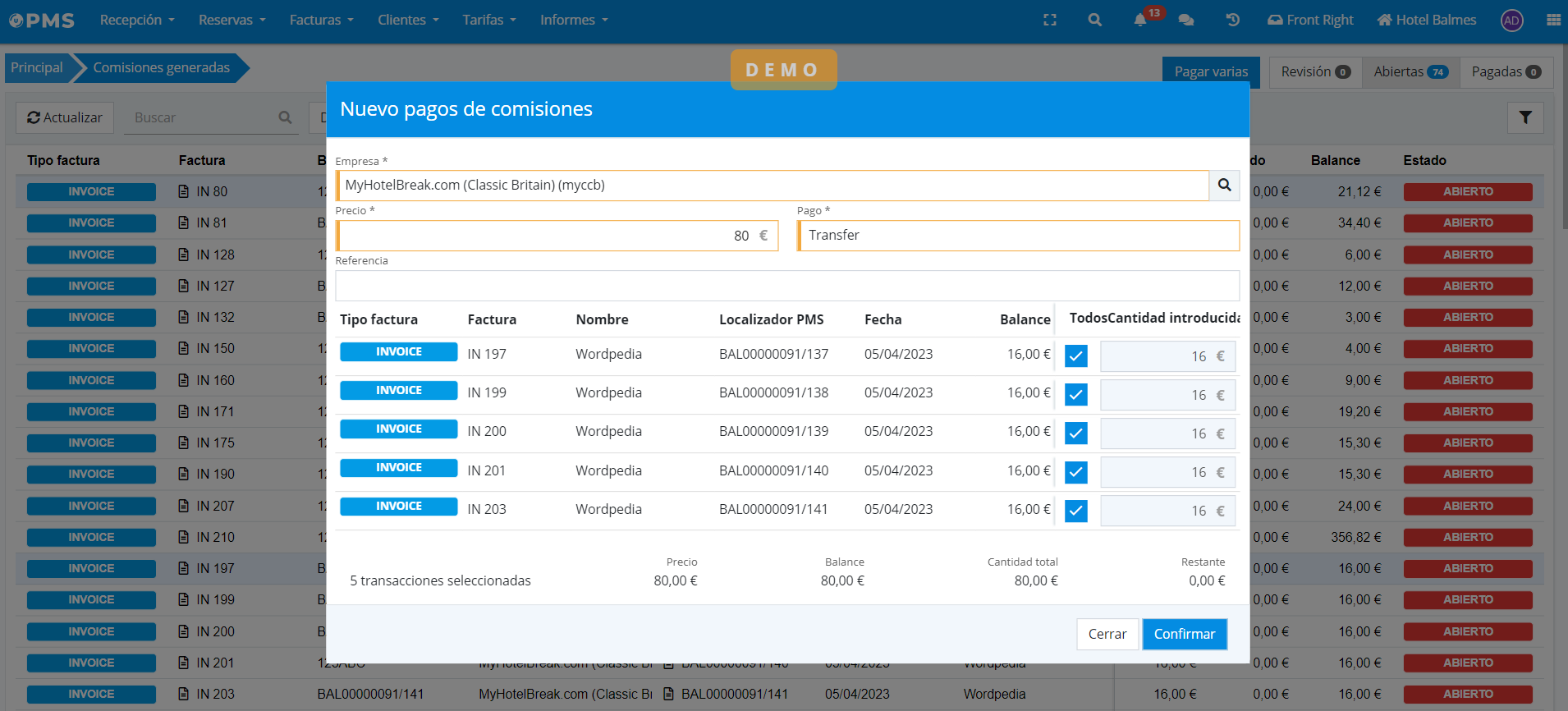
Task: Uncheck the checkbox for invoice IN 200
Action: point(1075,433)
